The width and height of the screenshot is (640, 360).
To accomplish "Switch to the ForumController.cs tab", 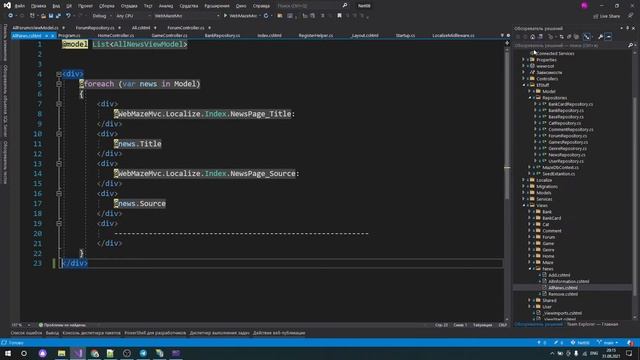I will (186, 28).
